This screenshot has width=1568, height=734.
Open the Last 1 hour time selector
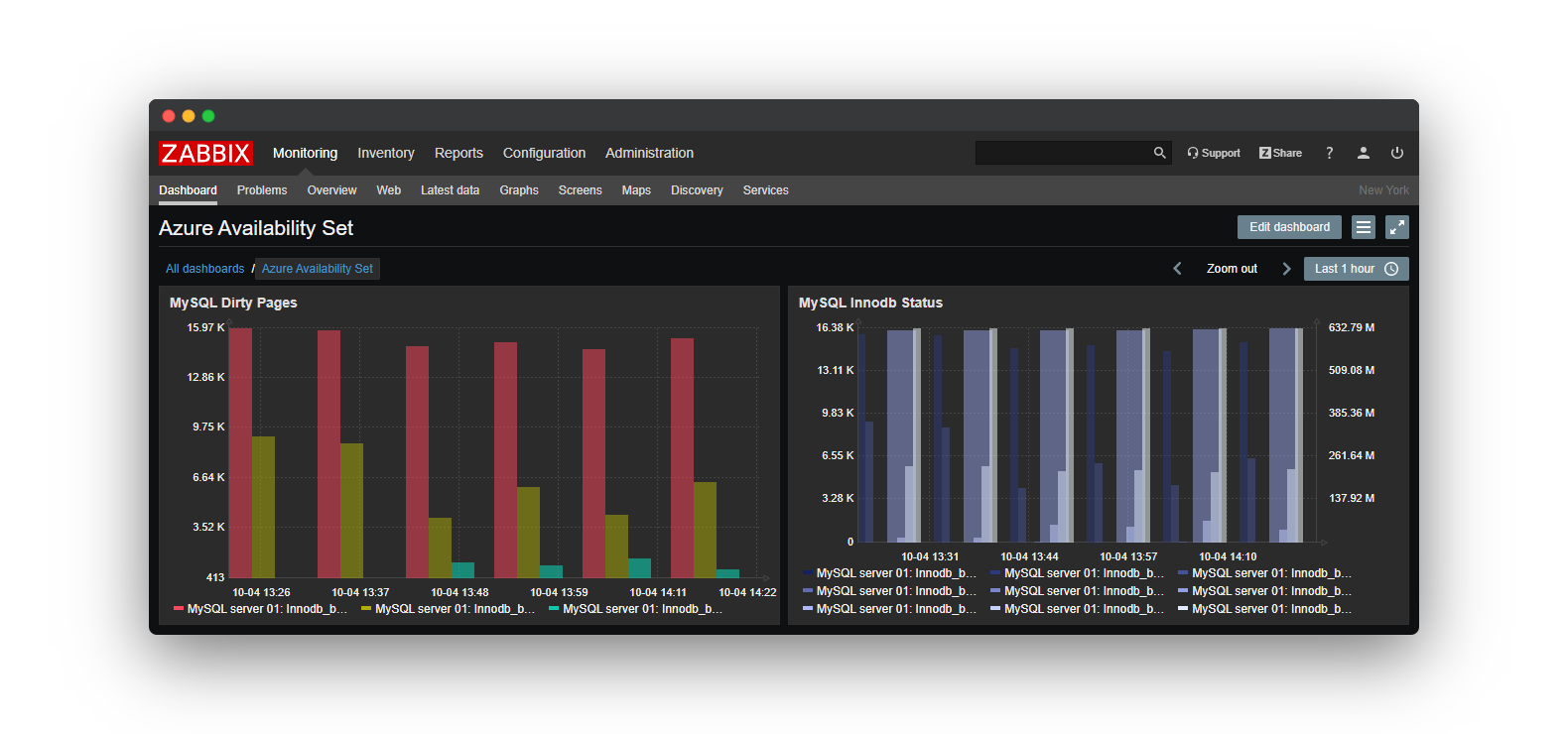[x=1356, y=269]
